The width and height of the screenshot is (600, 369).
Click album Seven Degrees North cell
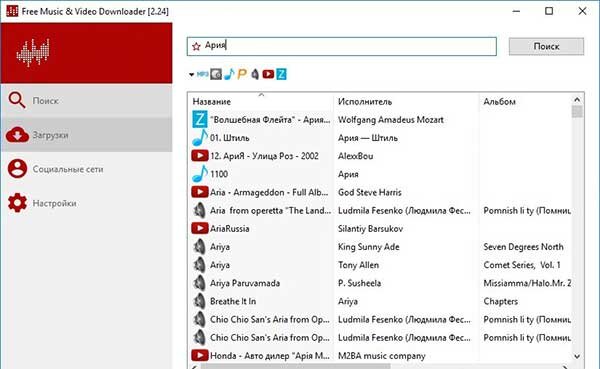tap(523, 247)
